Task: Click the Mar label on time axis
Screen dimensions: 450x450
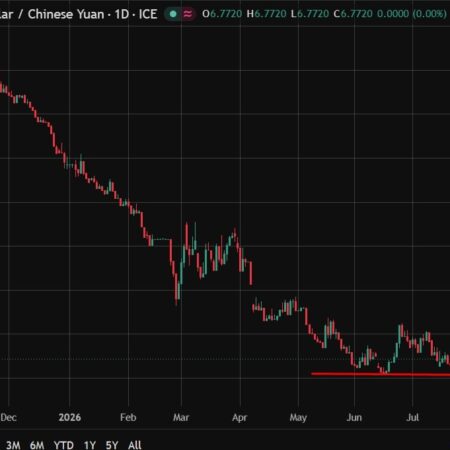Action: [x=181, y=417]
